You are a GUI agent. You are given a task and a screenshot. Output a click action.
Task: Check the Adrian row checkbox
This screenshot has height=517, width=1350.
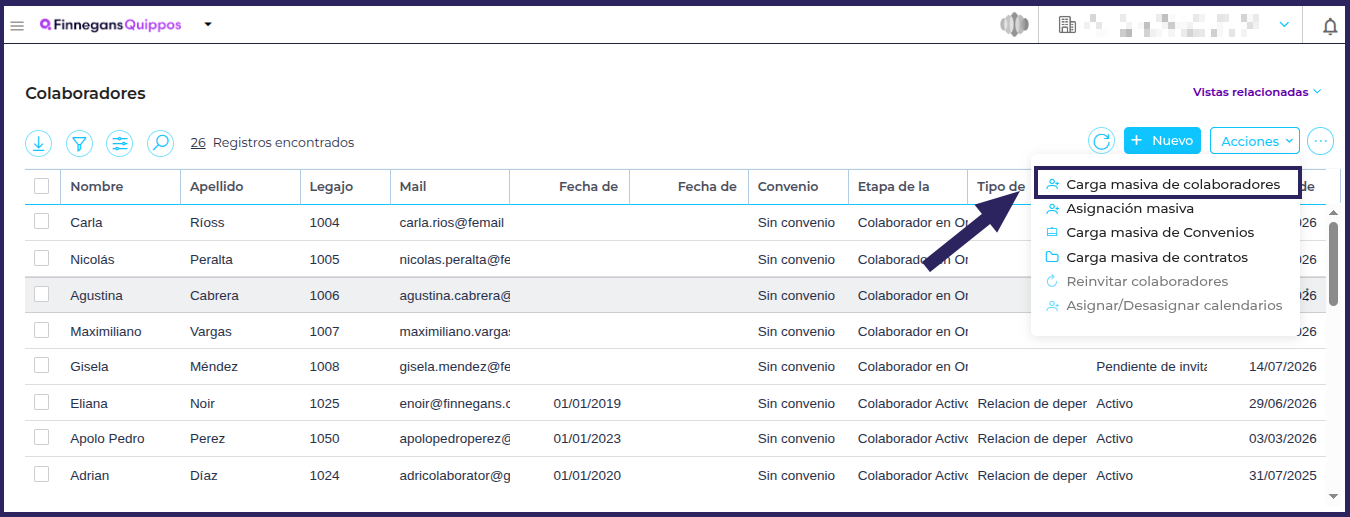coord(42,474)
